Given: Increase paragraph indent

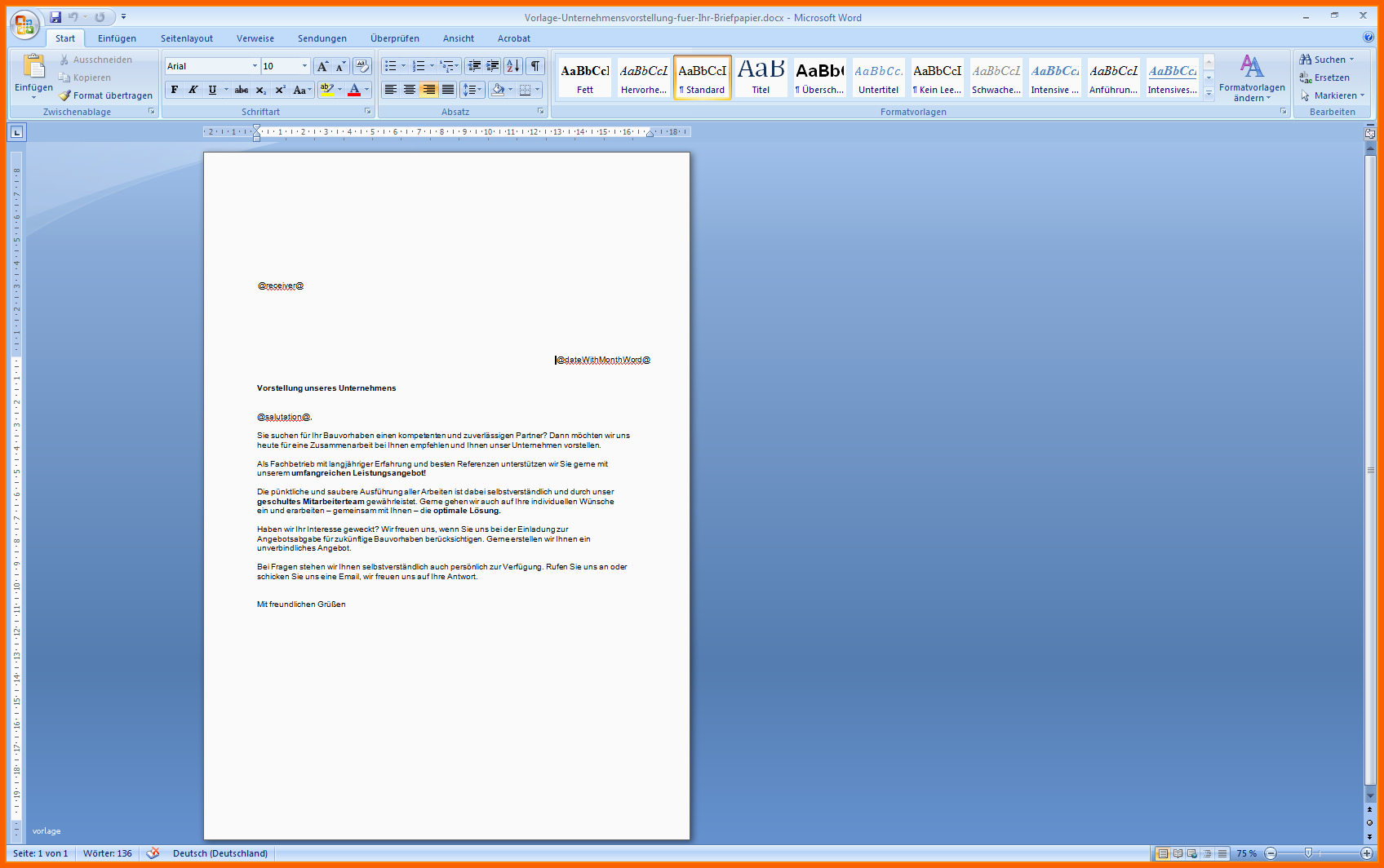Looking at the screenshot, I should click(493, 66).
